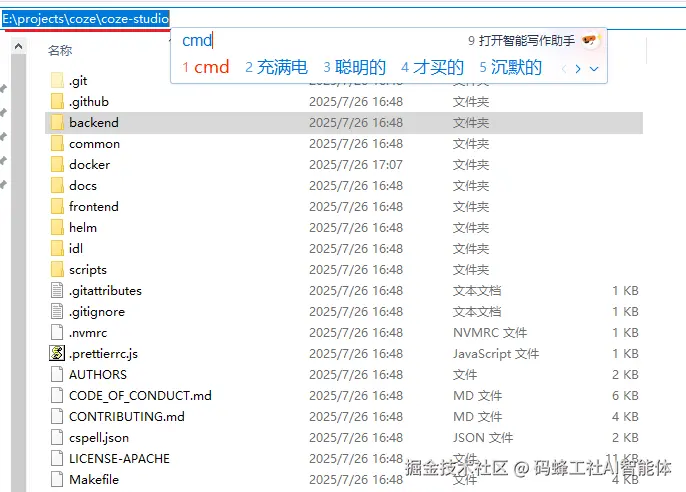Select the file name backend

(94, 122)
